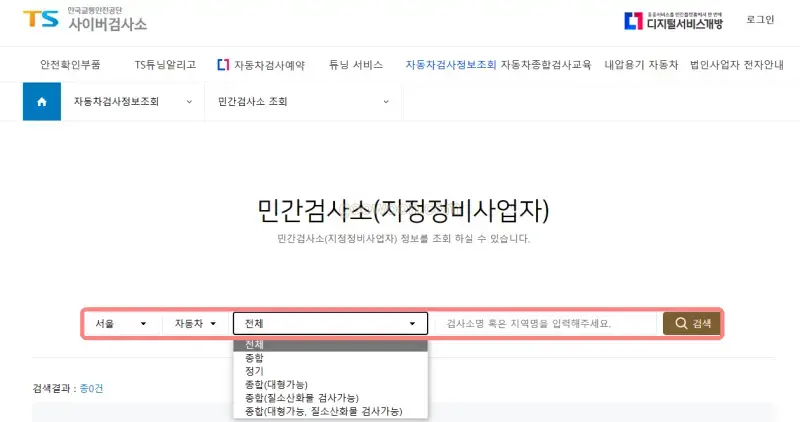Viewport: 800px width, 422px height.
Task: Select 자동차검사정보조회 in top navigation
Action: pyautogui.click(x=450, y=64)
